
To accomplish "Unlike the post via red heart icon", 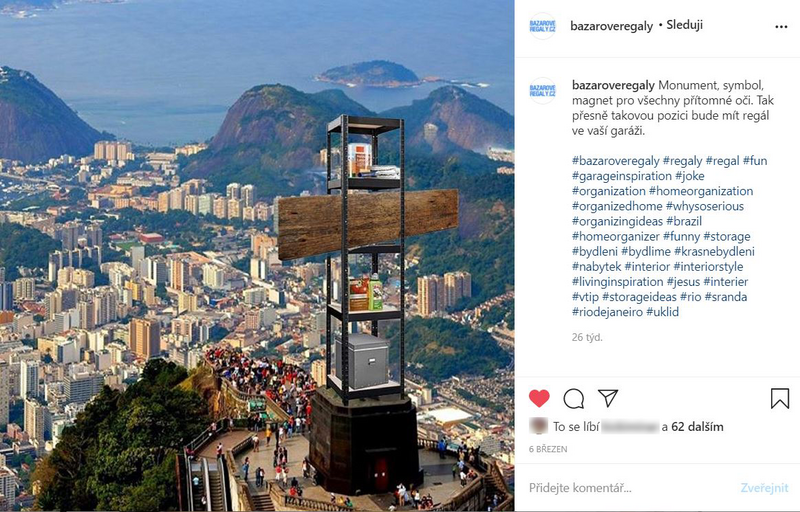I will (x=539, y=398).
